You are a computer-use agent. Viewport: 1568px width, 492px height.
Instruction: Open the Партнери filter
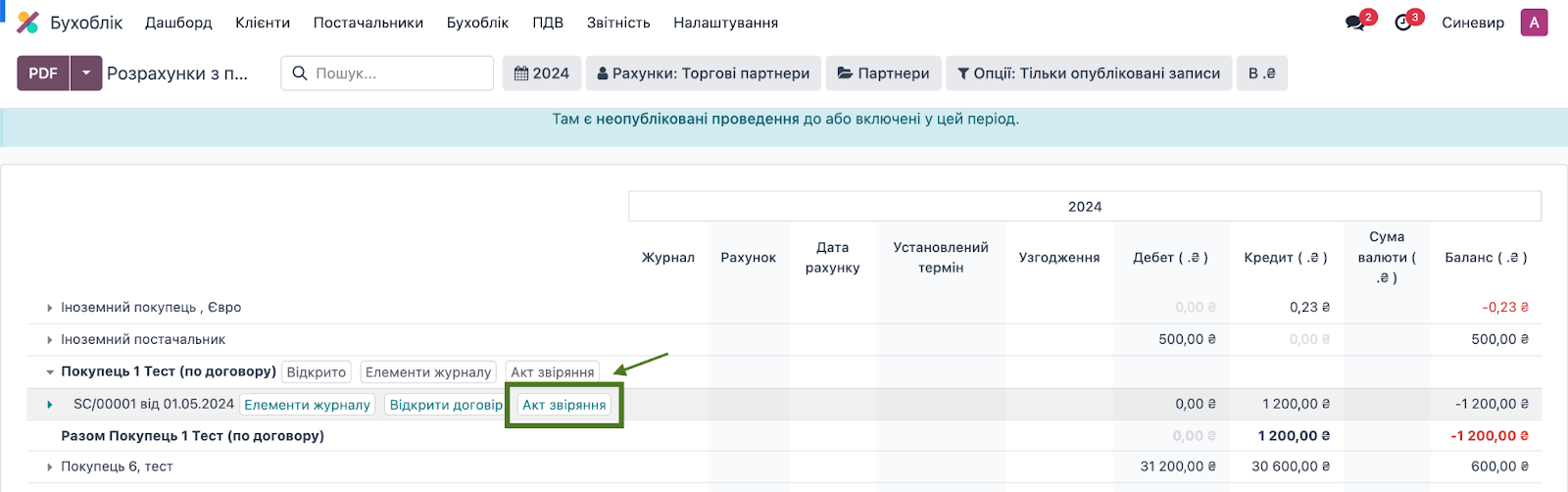pyautogui.click(x=884, y=74)
